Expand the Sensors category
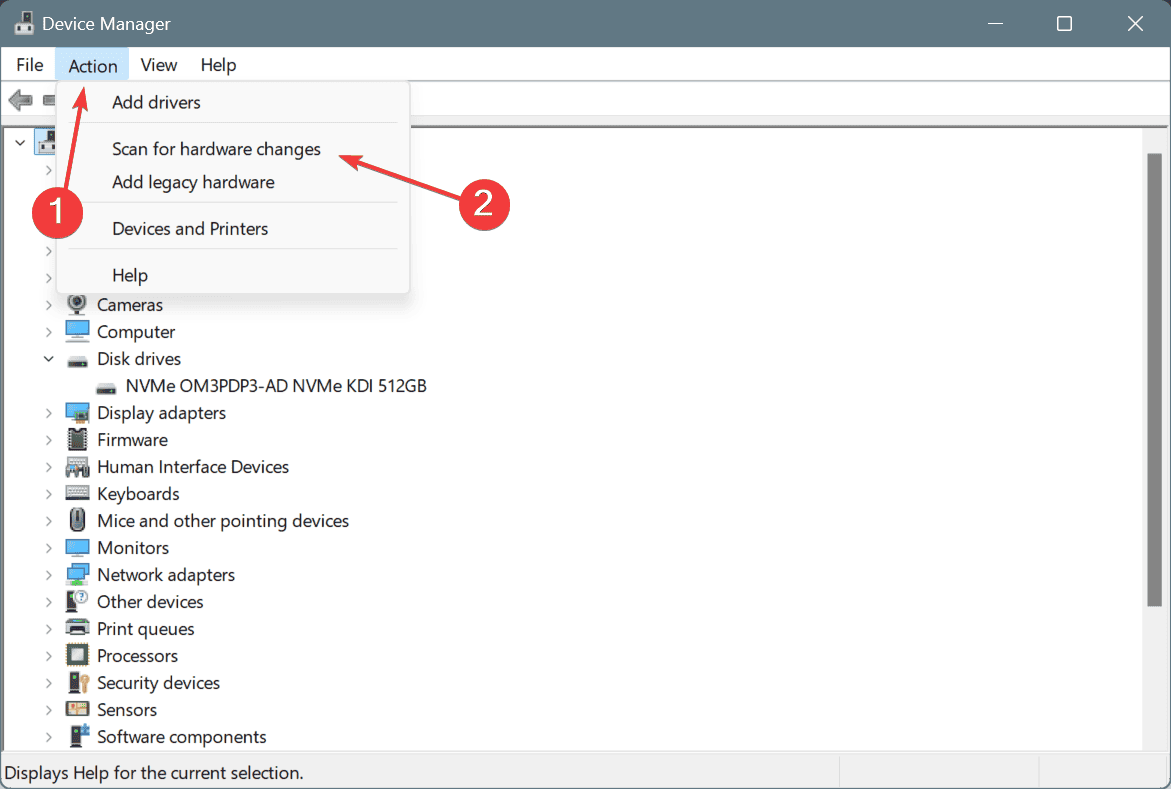Viewport: 1171px width, 789px height. [49, 710]
